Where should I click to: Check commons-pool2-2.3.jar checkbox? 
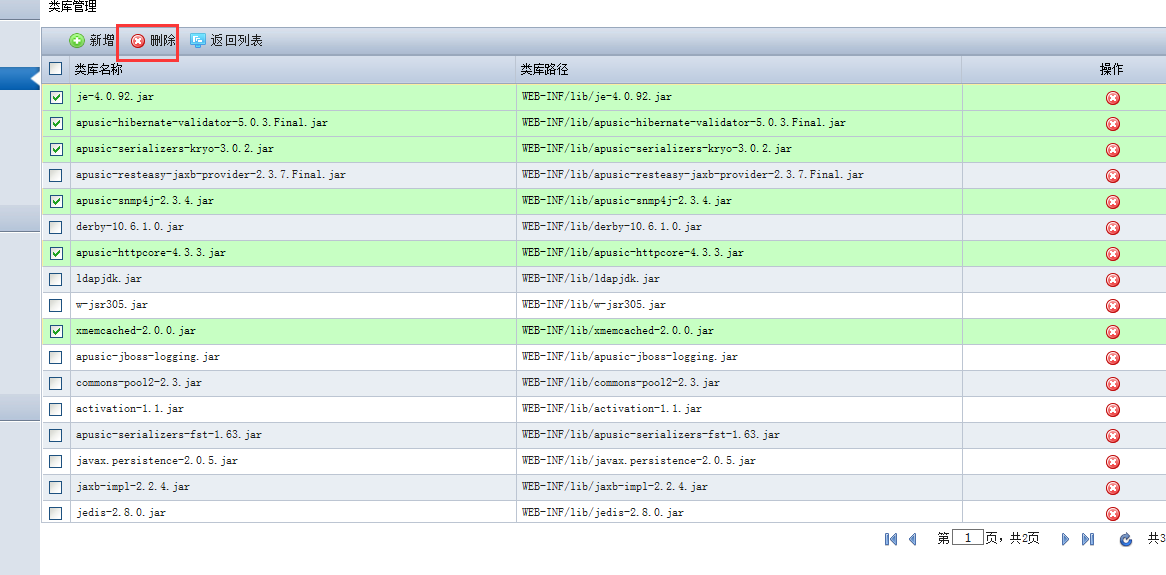[56, 383]
